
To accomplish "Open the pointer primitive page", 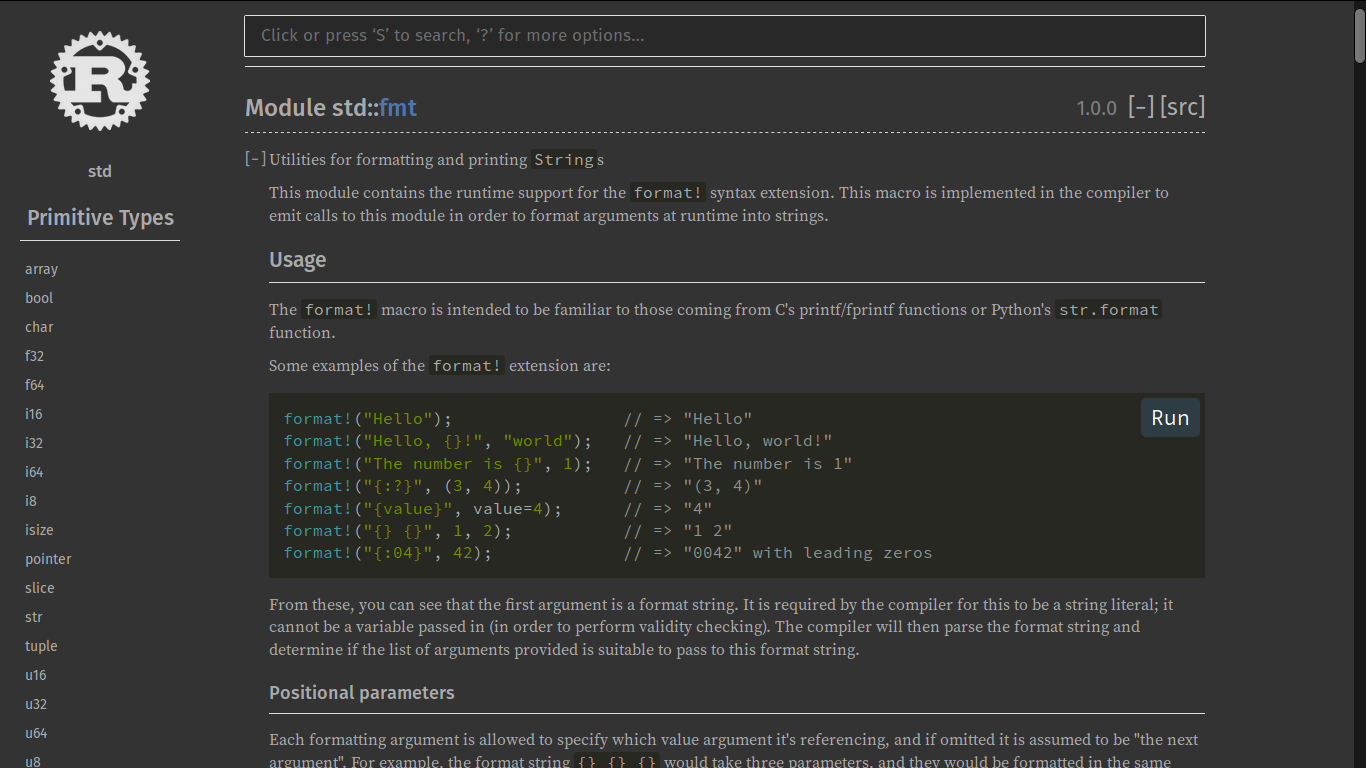I will [x=48, y=559].
